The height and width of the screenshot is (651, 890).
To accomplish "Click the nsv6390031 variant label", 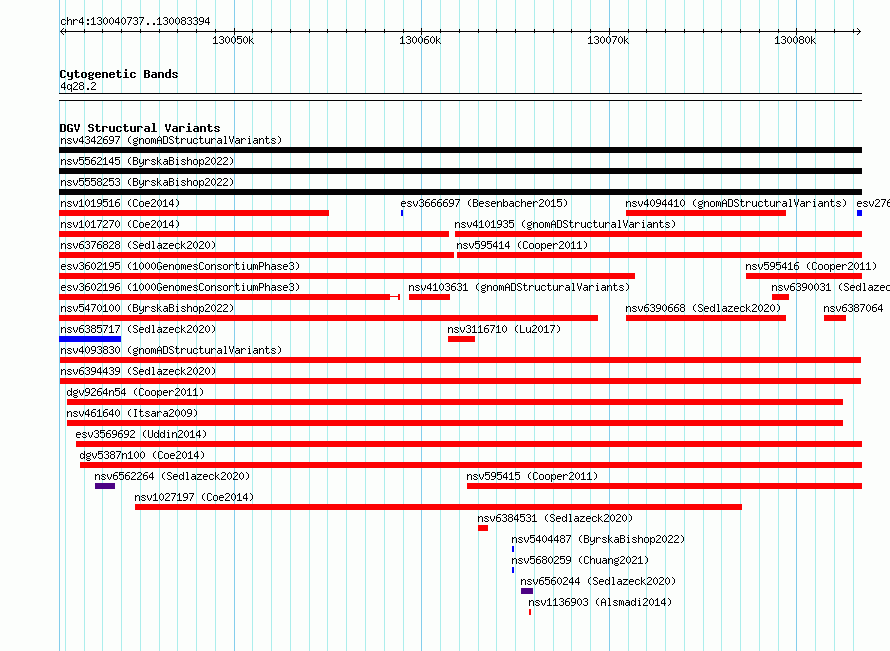I will [830, 287].
